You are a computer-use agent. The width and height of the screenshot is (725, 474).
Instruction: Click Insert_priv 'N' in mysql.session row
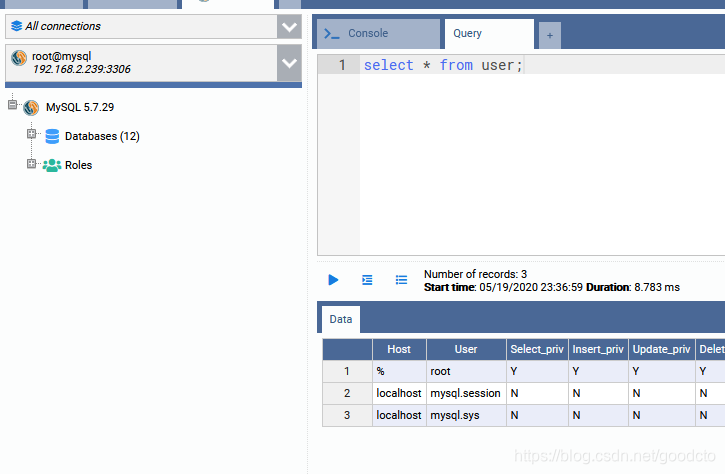coord(598,393)
